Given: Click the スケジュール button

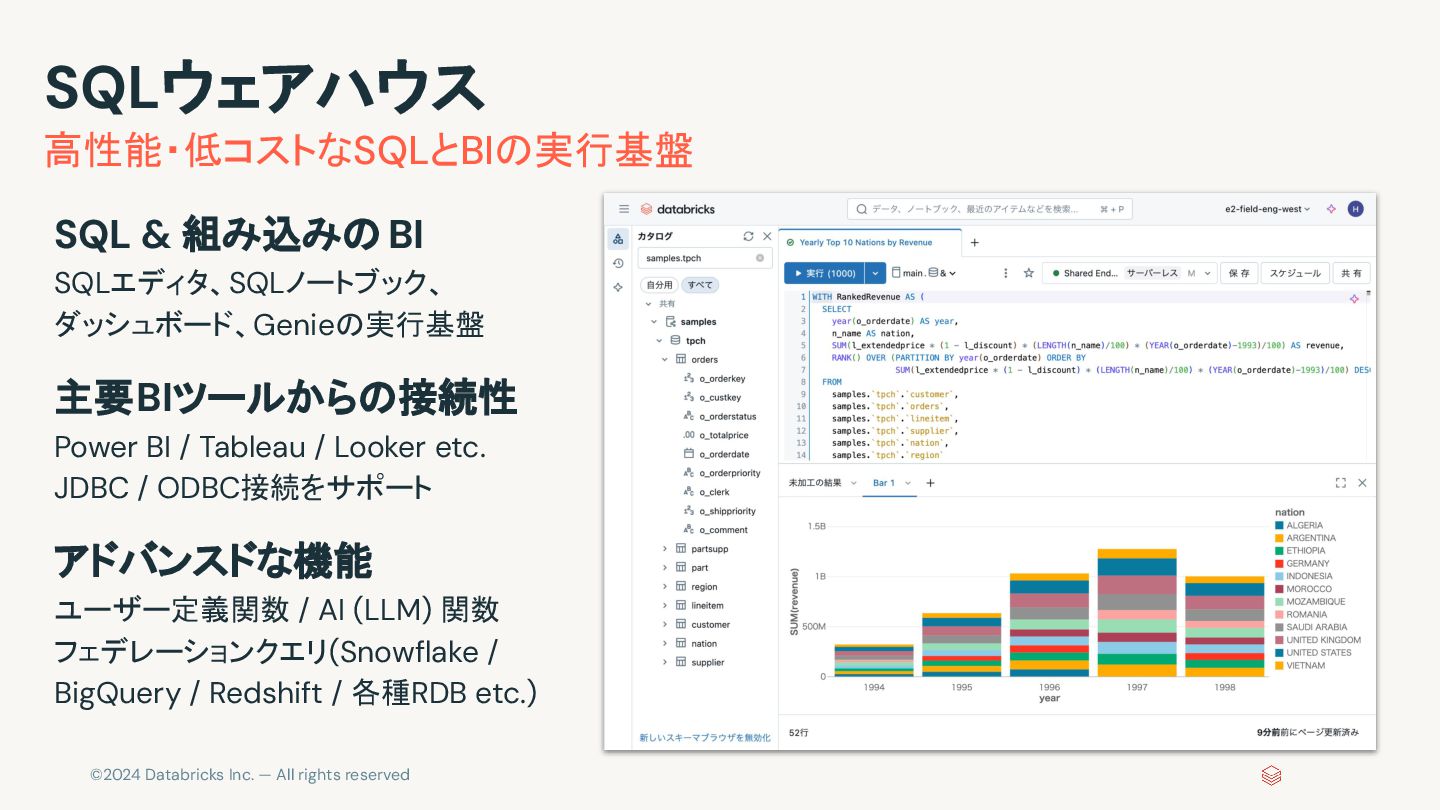Looking at the screenshot, I should (x=1295, y=273).
